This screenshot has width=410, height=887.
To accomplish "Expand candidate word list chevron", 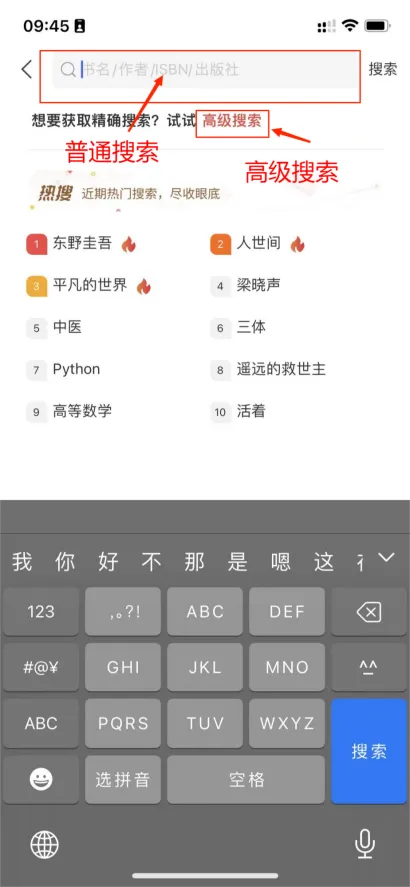I will 386,558.
